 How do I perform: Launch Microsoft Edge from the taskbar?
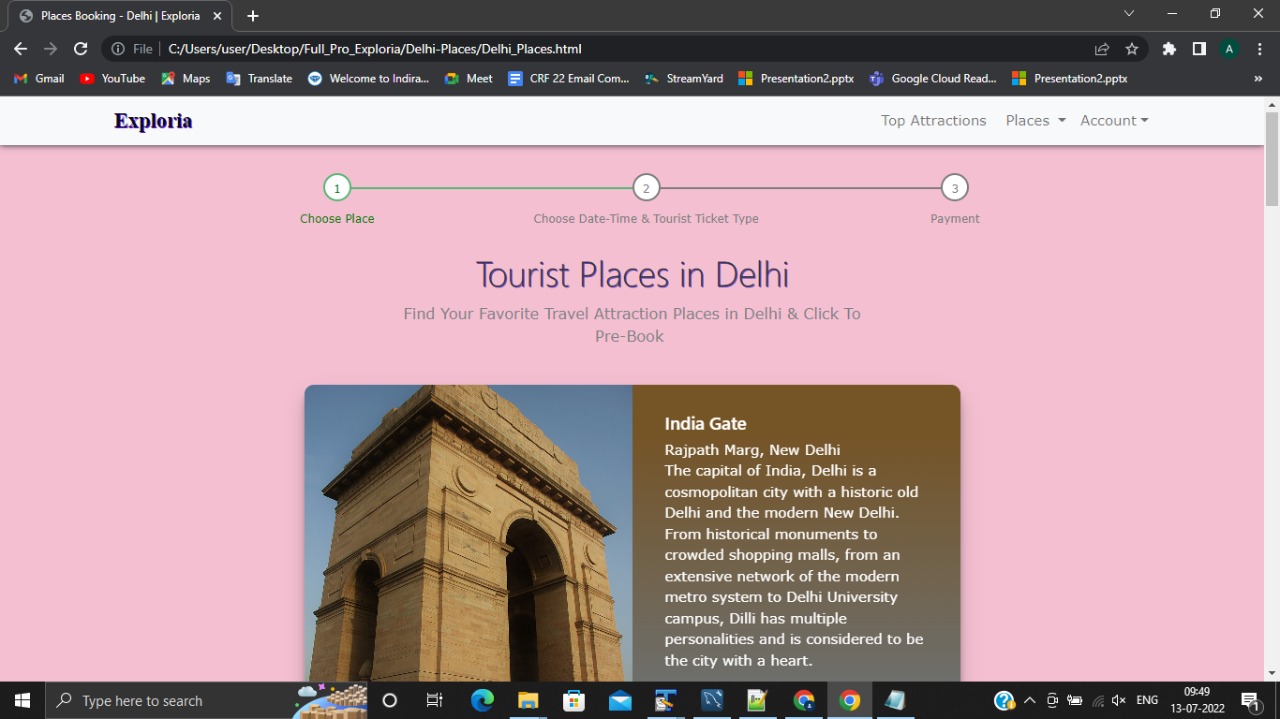pos(482,700)
